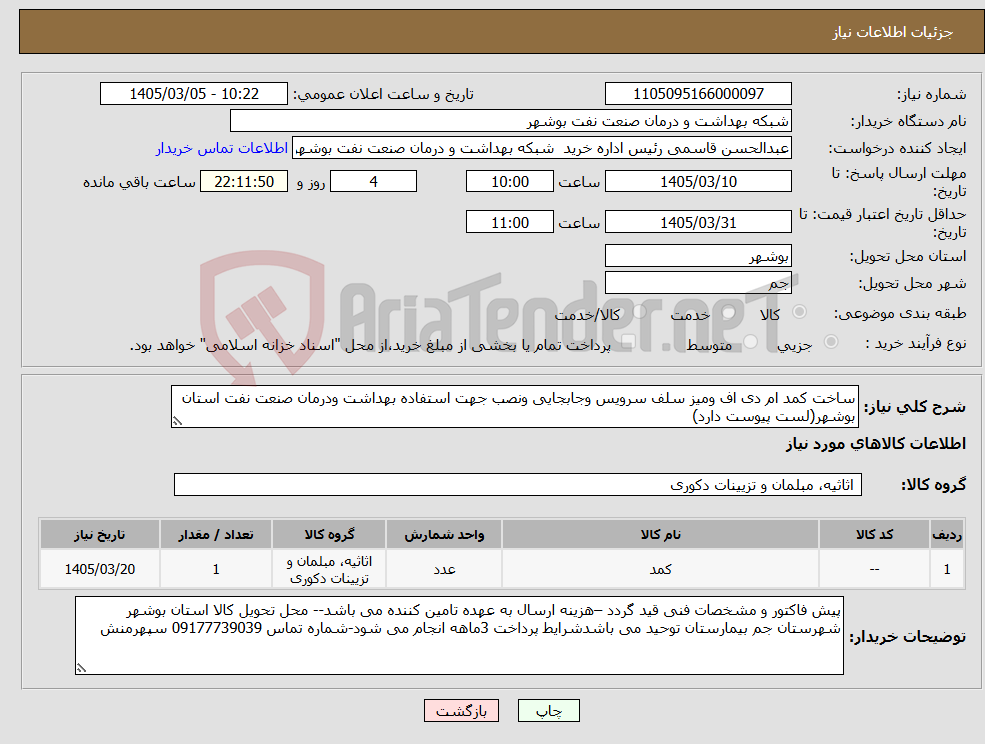Click the چاپ (print) button
Viewport: 985px width, 744px height.
(x=548, y=711)
